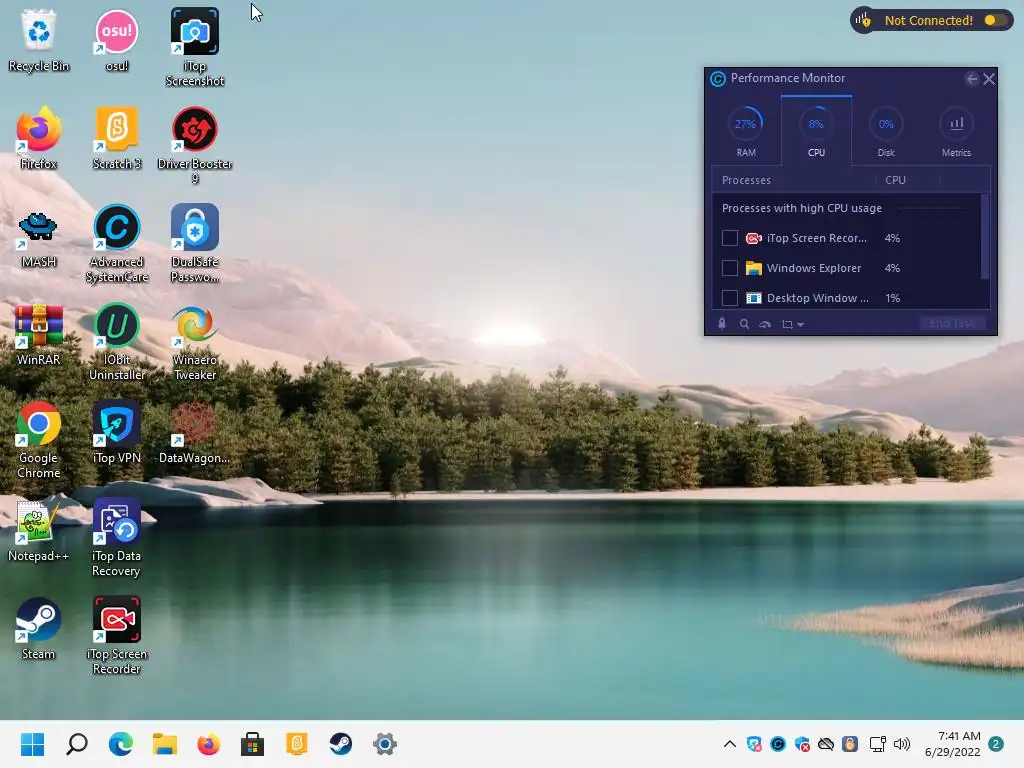Viewport: 1024px width, 768px height.
Task: Select the Driver Booster 9 desktop icon
Action: [195, 145]
